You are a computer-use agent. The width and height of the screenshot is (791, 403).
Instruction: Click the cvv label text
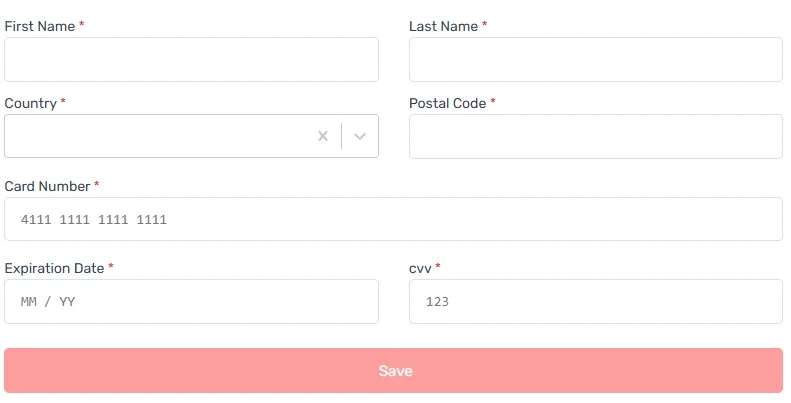pos(420,268)
